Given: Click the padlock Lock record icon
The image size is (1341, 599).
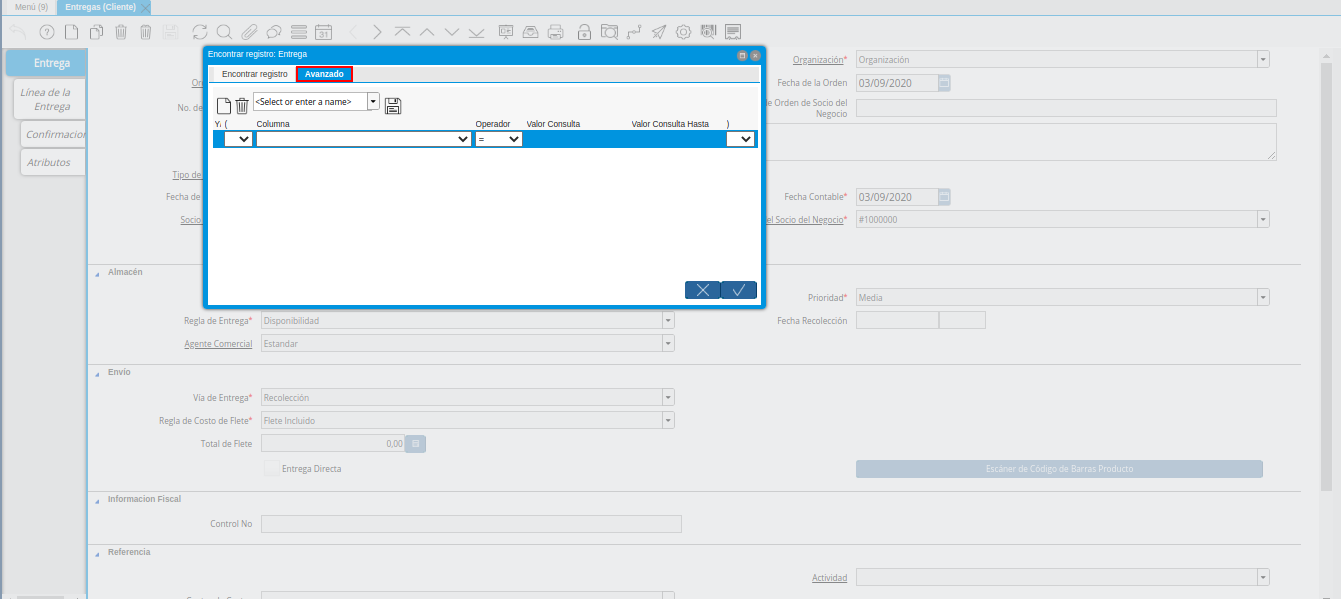Looking at the screenshot, I should tap(584, 32).
